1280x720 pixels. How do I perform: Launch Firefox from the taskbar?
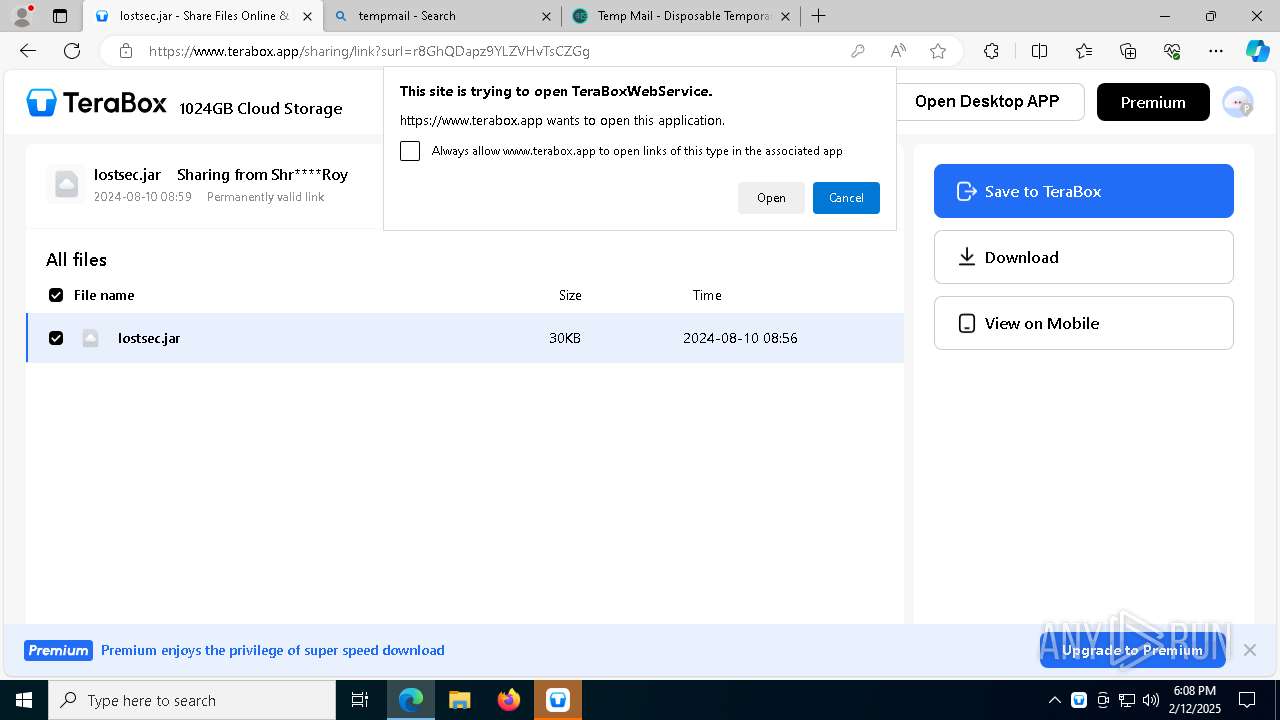coord(509,700)
